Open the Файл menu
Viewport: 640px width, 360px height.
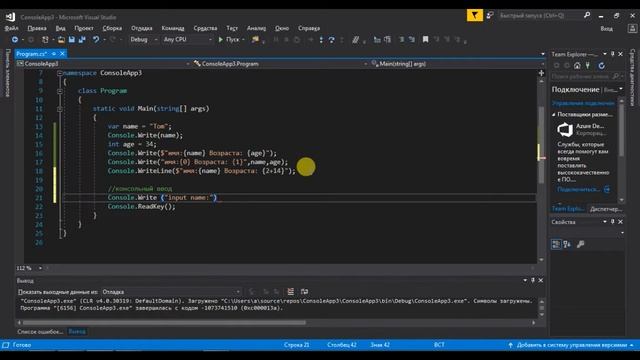click(x=11, y=28)
